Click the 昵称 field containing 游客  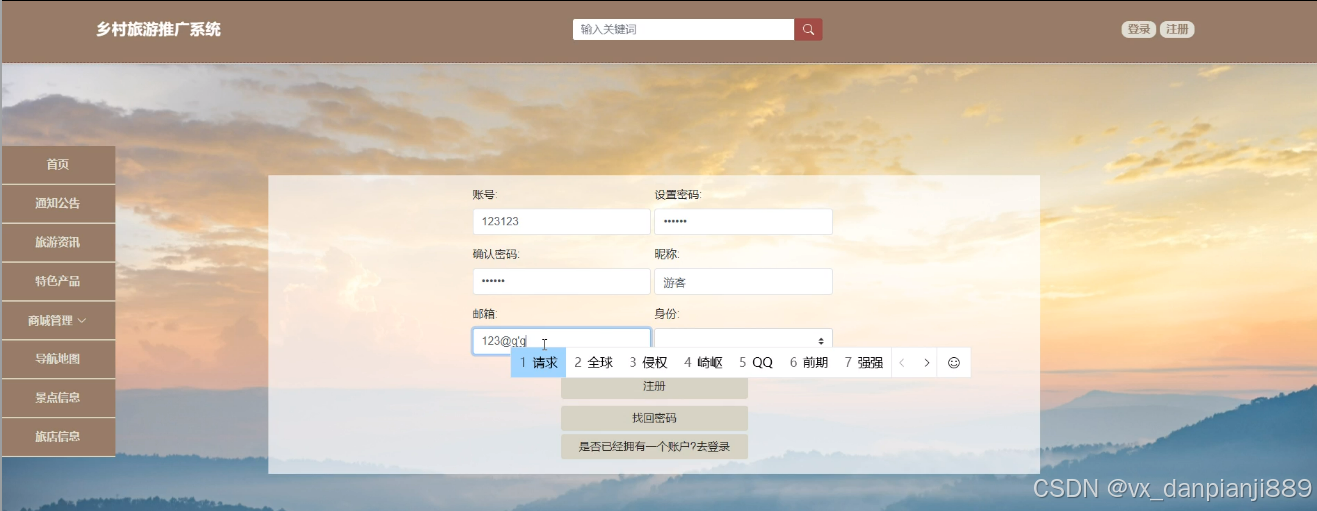[743, 282]
